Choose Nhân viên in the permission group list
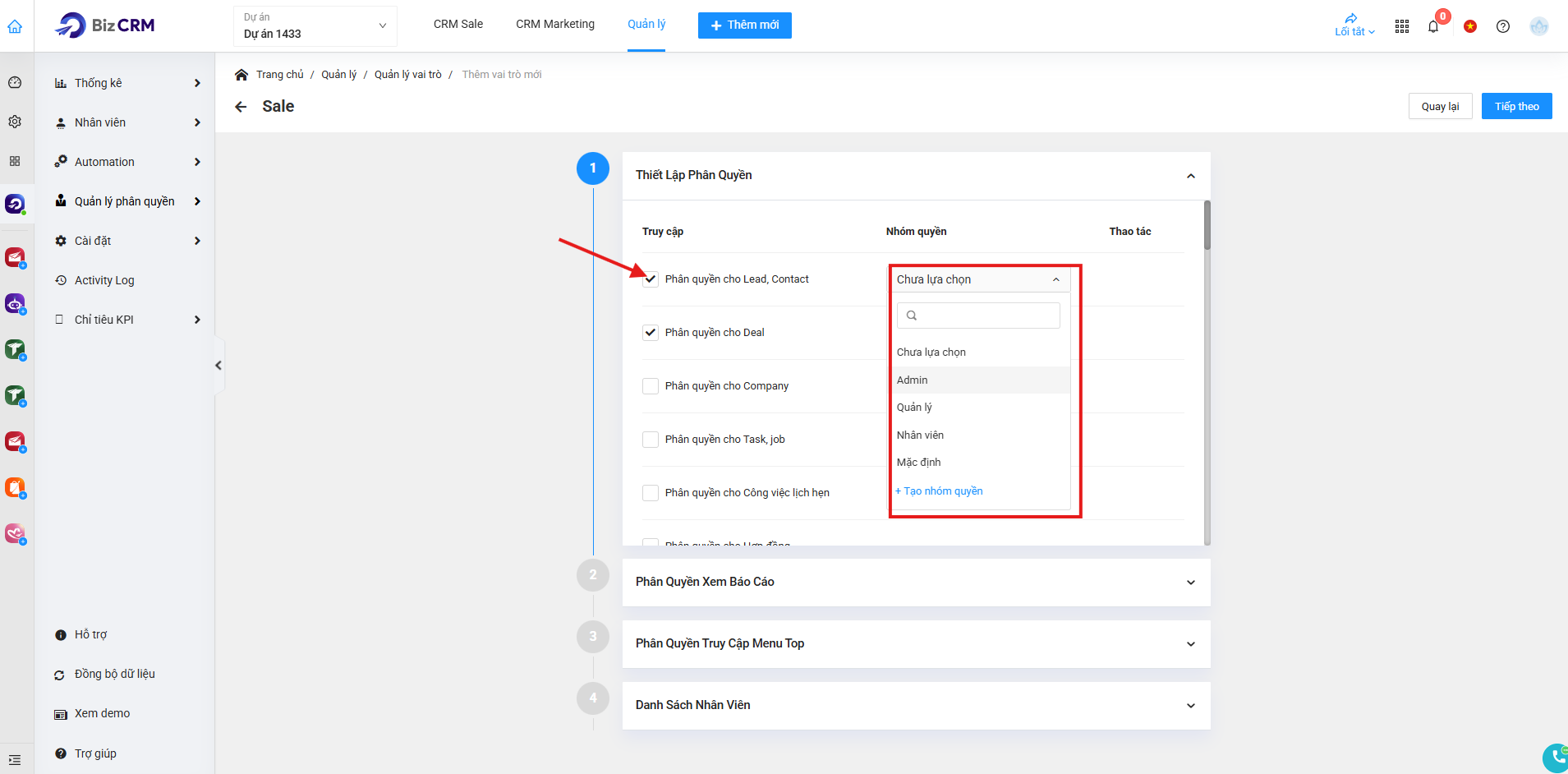1568x774 pixels. pos(979,435)
